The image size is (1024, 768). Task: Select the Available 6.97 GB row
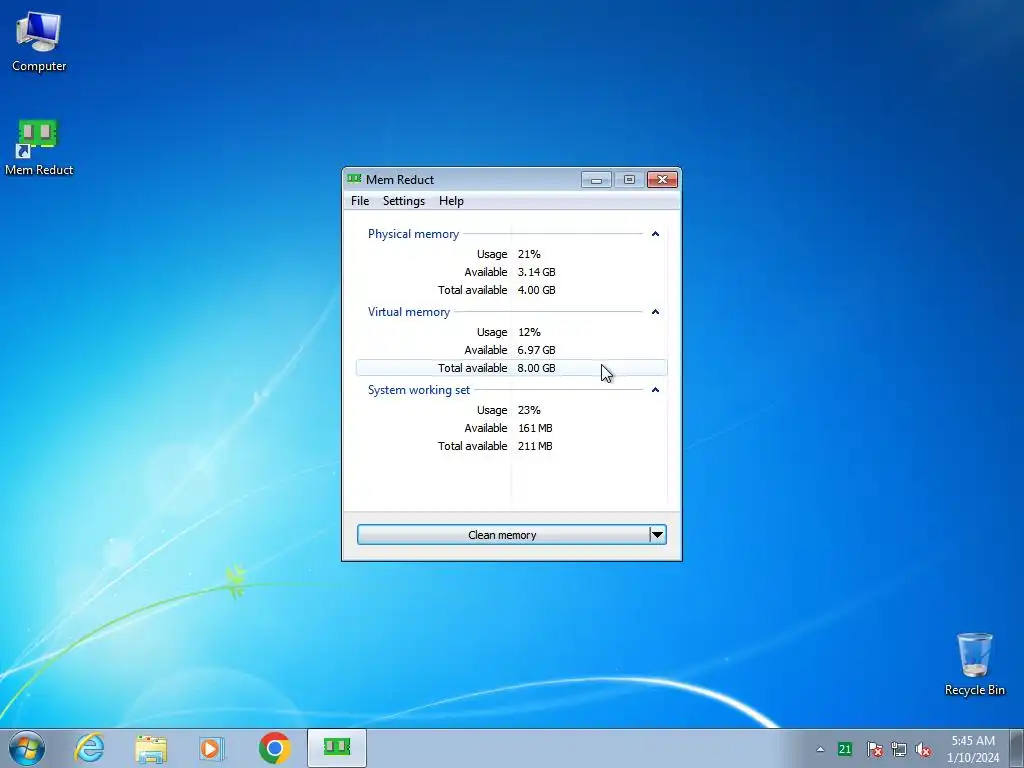tap(511, 350)
